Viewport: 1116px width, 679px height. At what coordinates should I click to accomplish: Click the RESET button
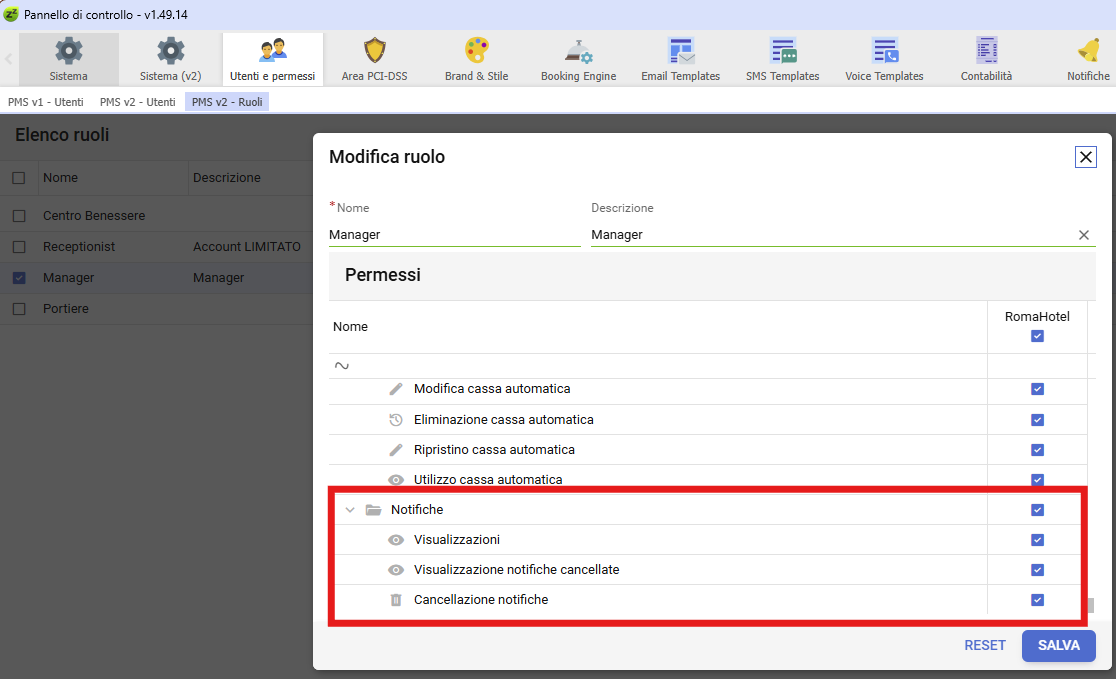[985, 646]
